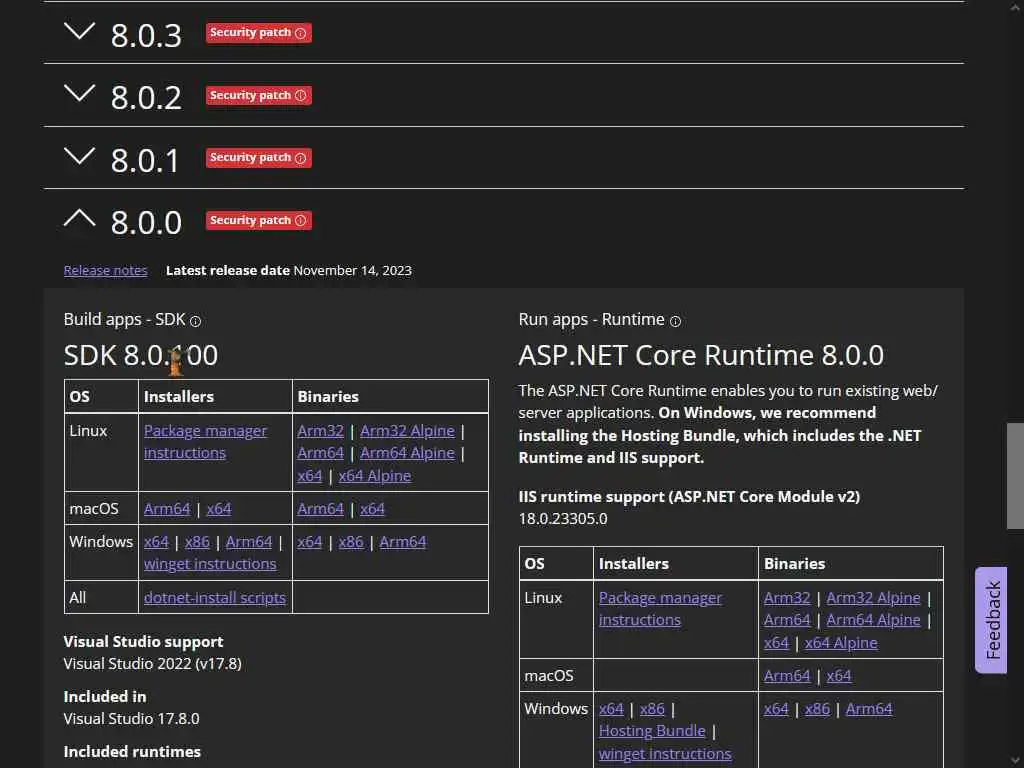The width and height of the screenshot is (1024, 768).
Task: Download ASP.NET Runtime Linux Arm64 binary
Action: (x=787, y=620)
